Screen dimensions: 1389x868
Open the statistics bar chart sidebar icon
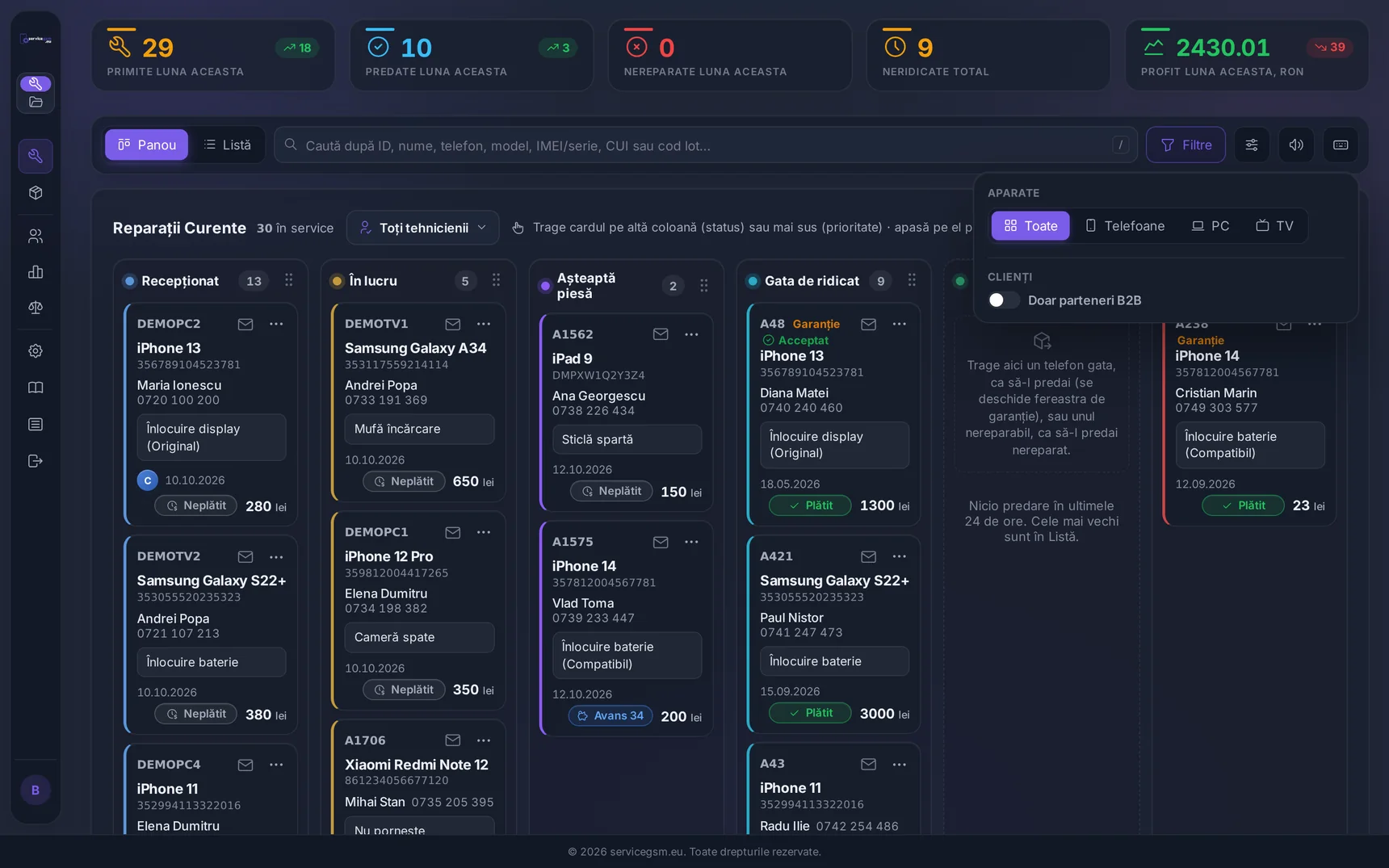[36, 272]
